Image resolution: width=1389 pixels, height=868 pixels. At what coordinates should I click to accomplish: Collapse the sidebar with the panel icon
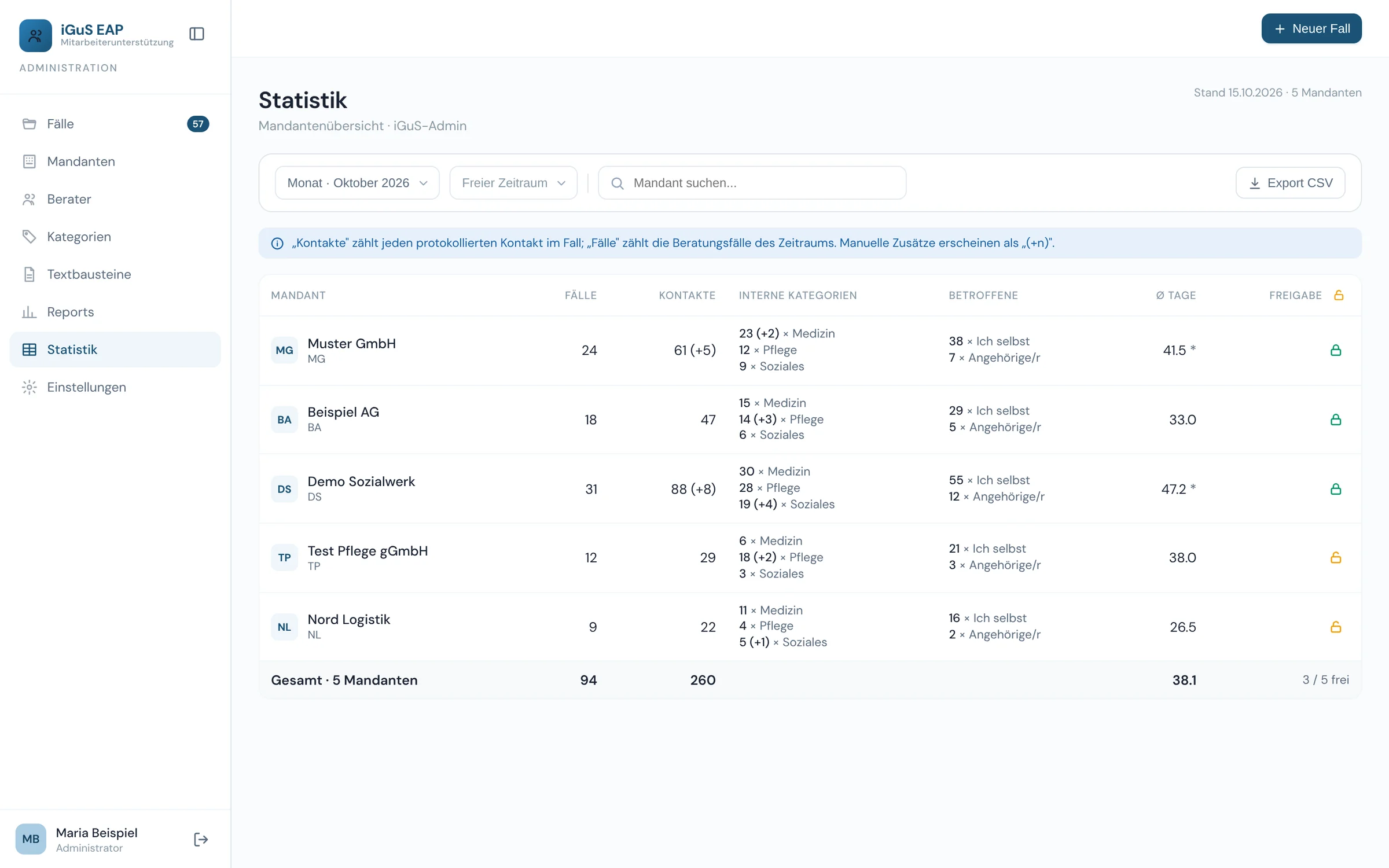click(197, 34)
